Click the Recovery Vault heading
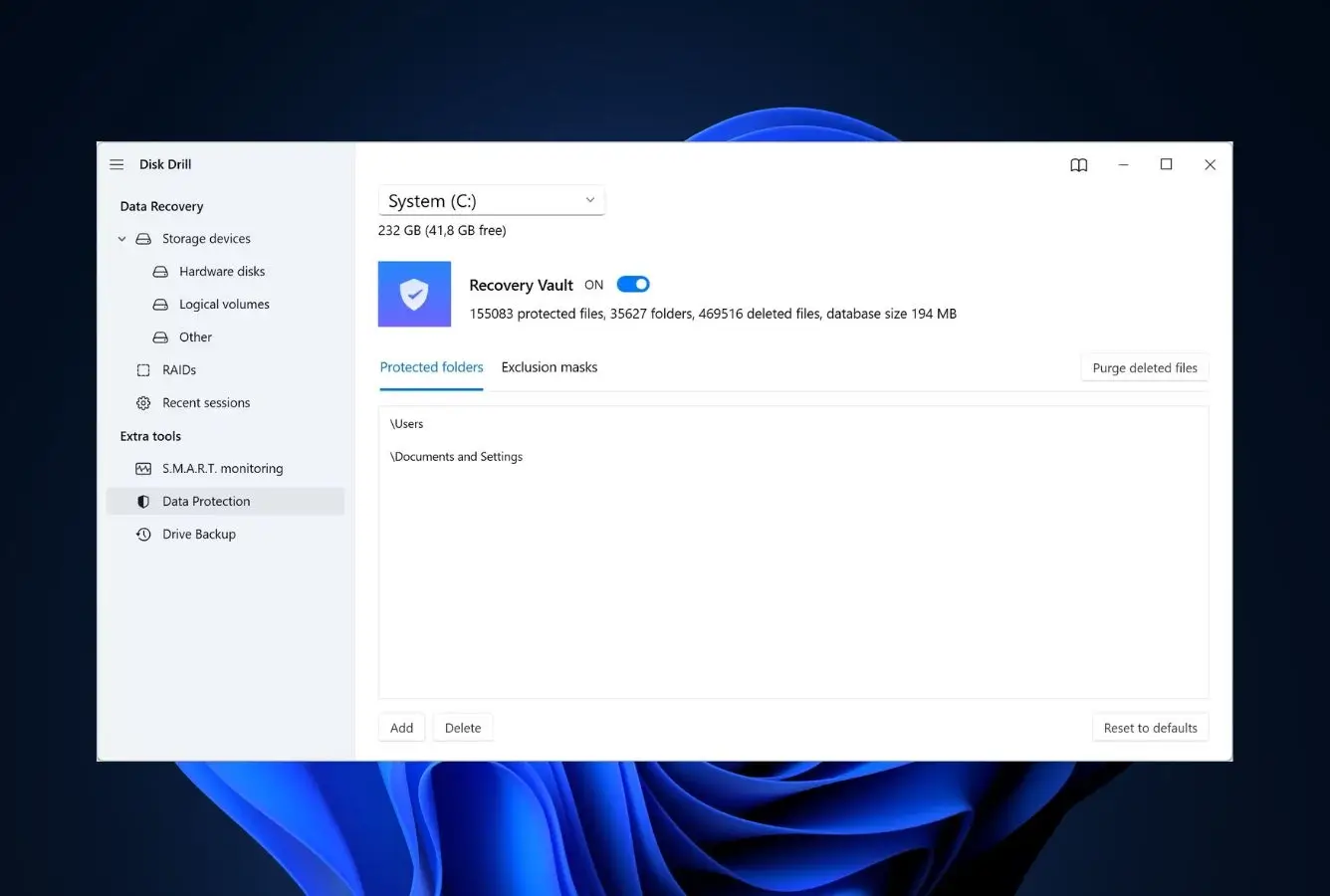 point(521,285)
